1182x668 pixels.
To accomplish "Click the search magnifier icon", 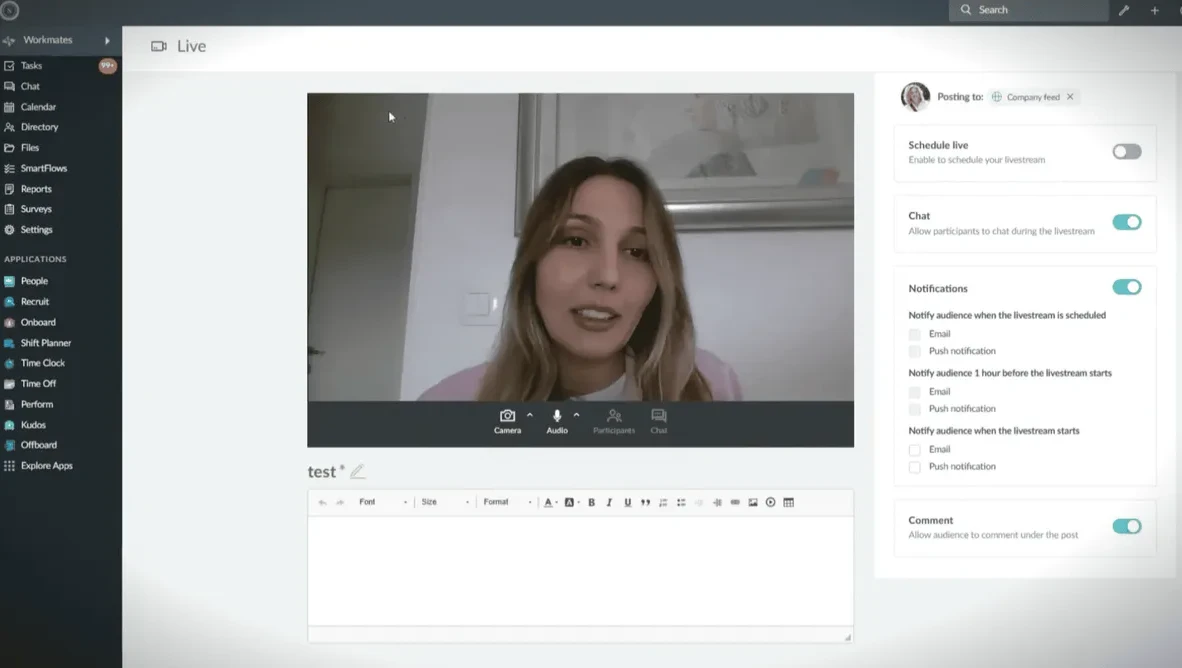I will [966, 10].
